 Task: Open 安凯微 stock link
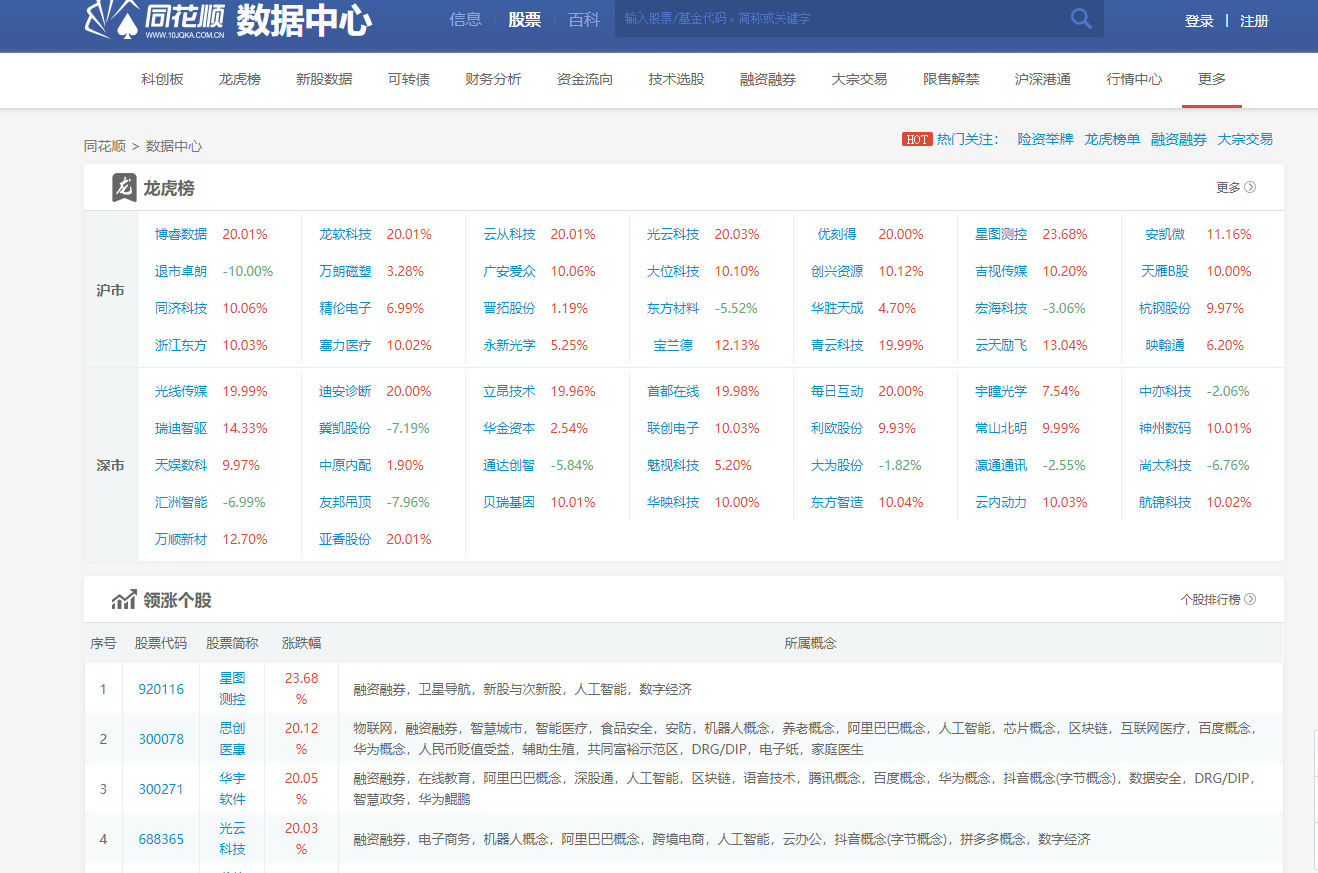click(x=1165, y=234)
